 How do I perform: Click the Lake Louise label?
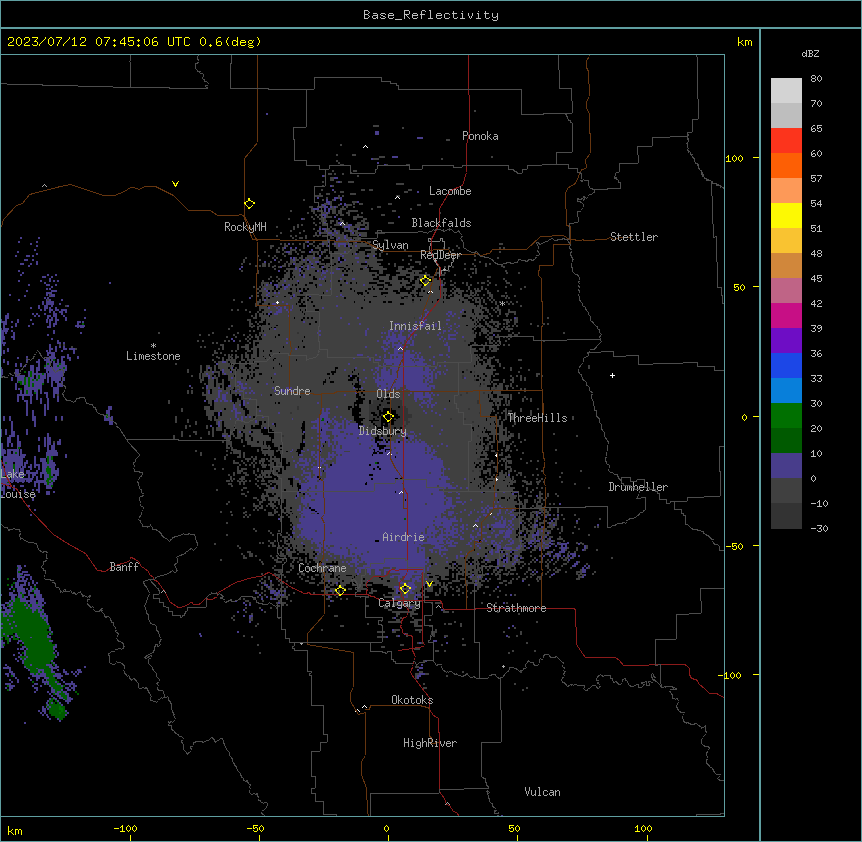[x=16, y=484]
